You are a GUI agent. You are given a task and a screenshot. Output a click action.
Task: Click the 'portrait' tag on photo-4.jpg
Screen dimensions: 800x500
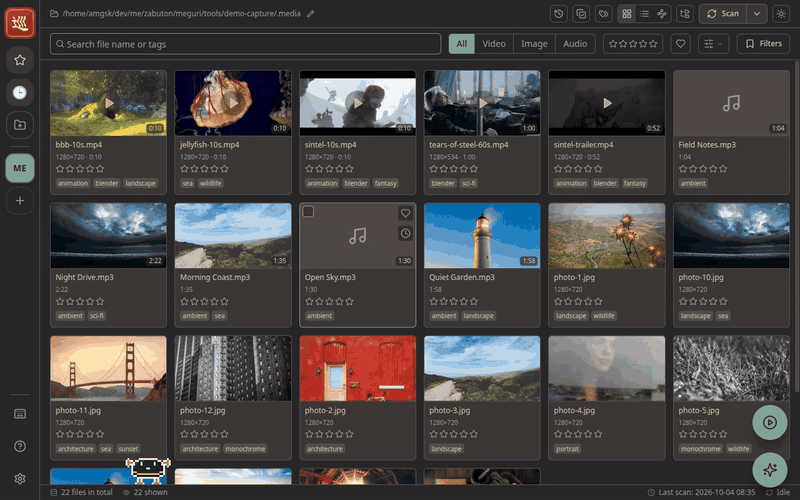click(567, 449)
